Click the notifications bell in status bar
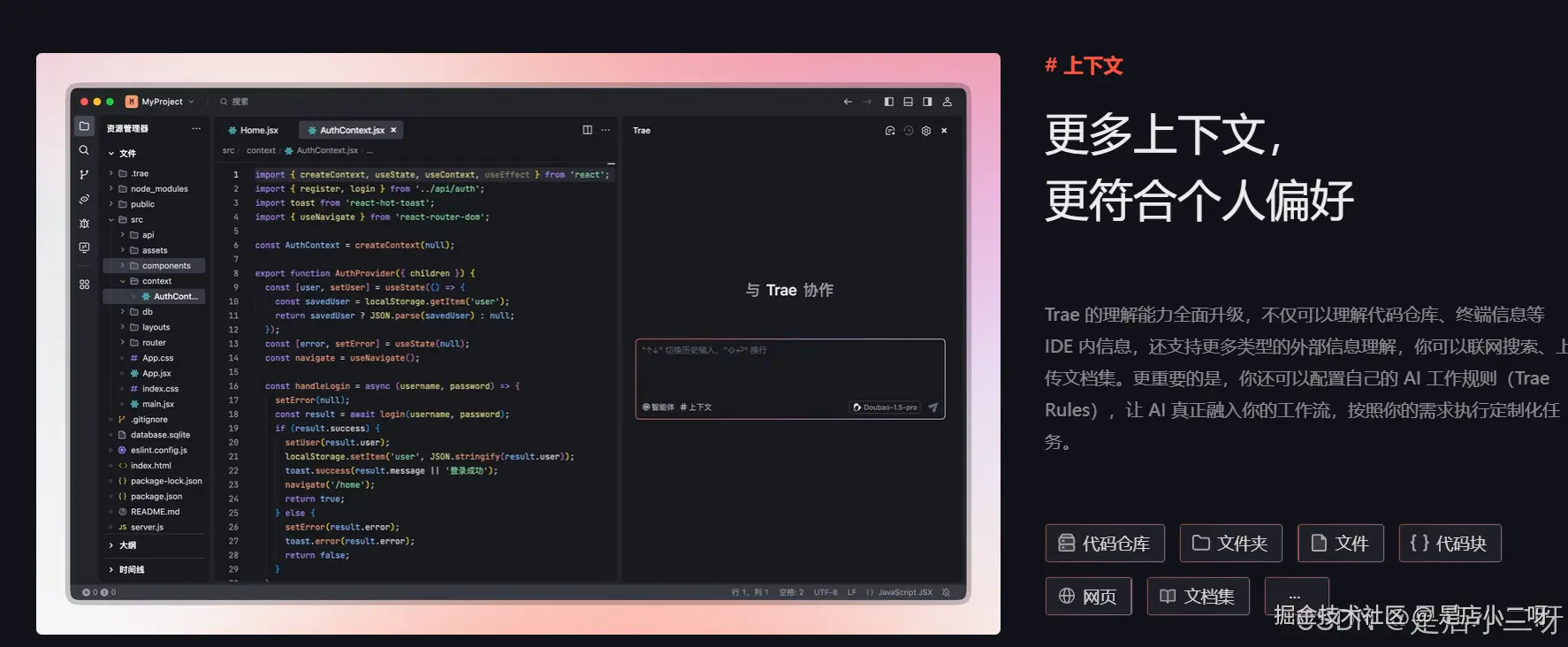This screenshot has width=1568, height=647. [x=946, y=592]
